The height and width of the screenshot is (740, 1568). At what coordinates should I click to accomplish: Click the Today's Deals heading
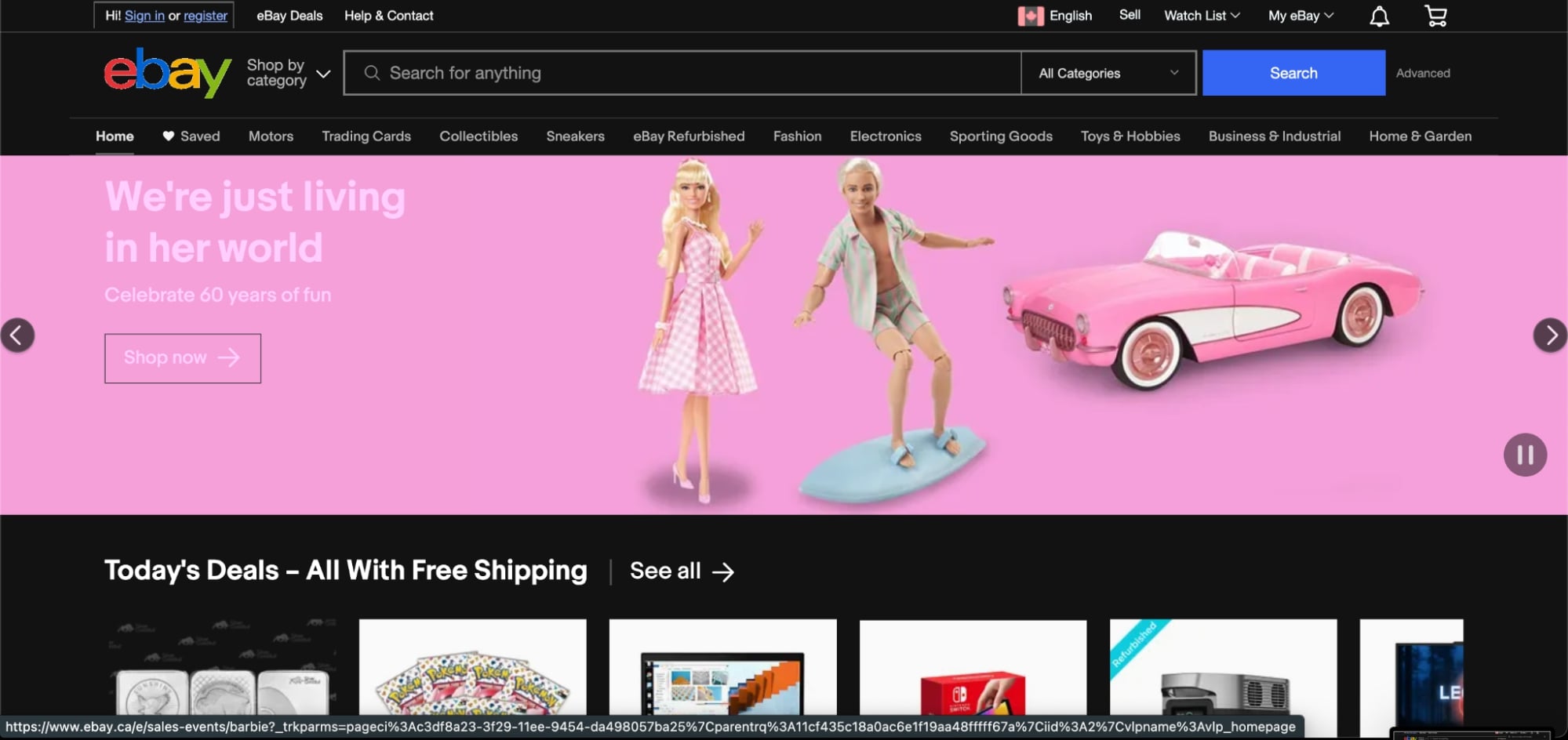(345, 571)
